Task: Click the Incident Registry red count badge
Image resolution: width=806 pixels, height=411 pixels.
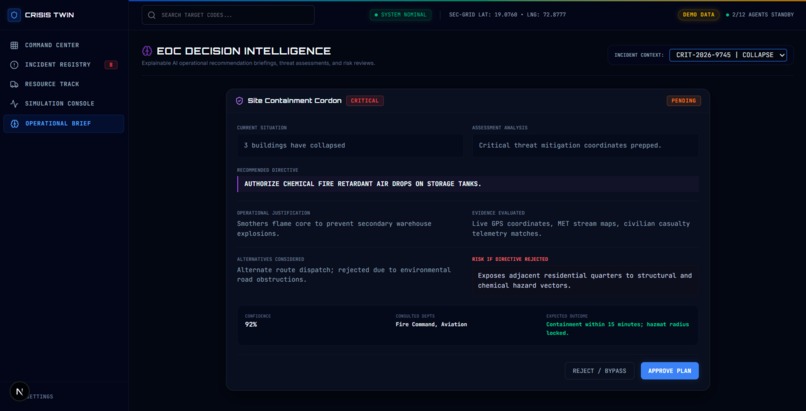Action: point(111,65)
